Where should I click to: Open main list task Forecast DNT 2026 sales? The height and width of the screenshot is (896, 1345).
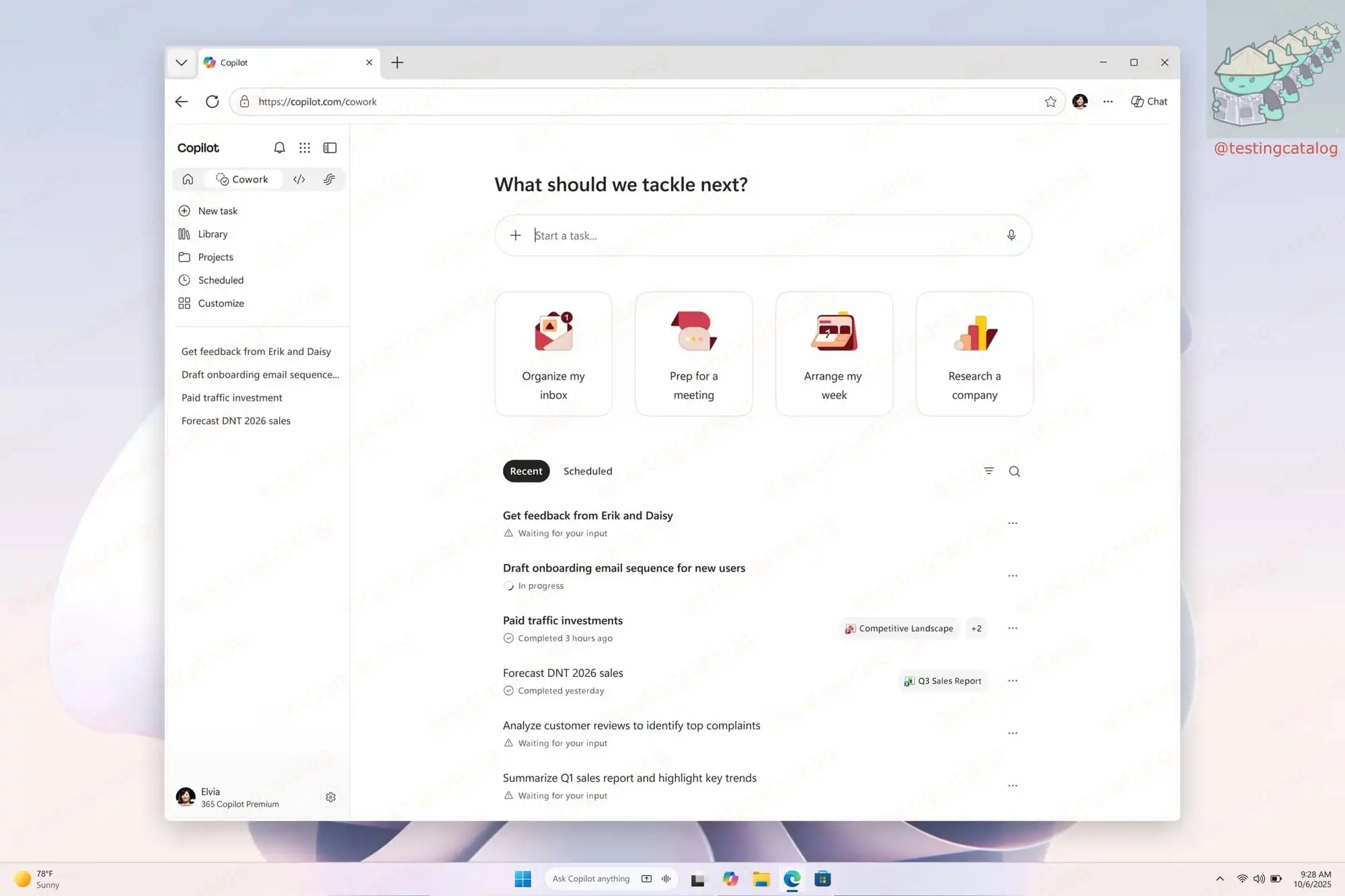coord(563,673)
